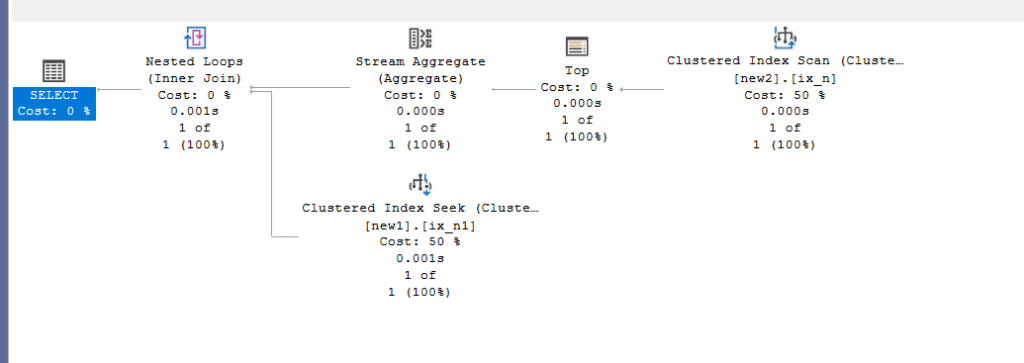Select the Top operator icon

coord(577,46)
